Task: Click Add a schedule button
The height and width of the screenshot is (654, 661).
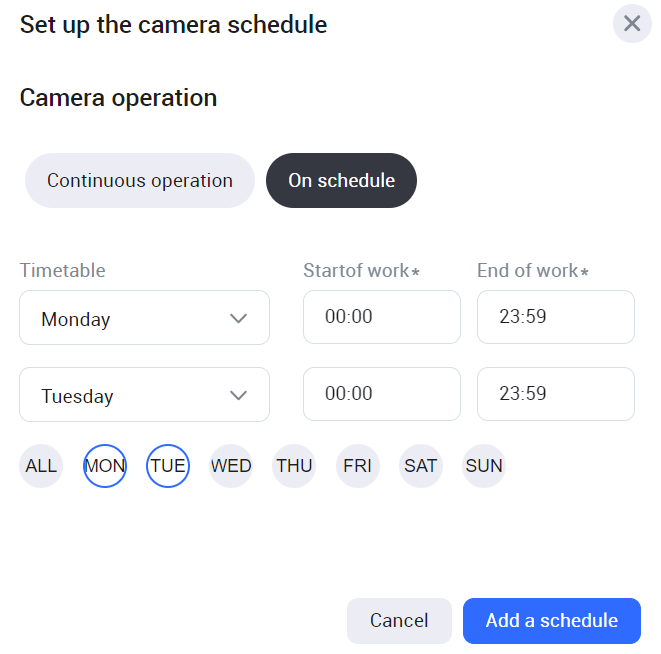Action: click(552, 621)
